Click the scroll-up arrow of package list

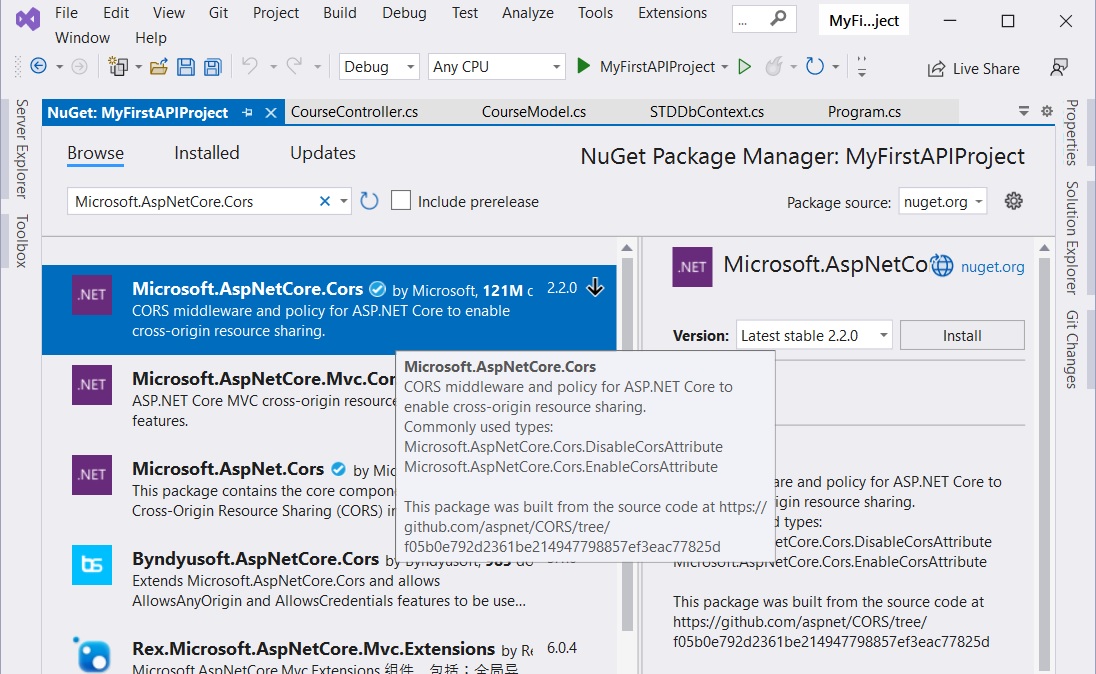tap(627, 248)
